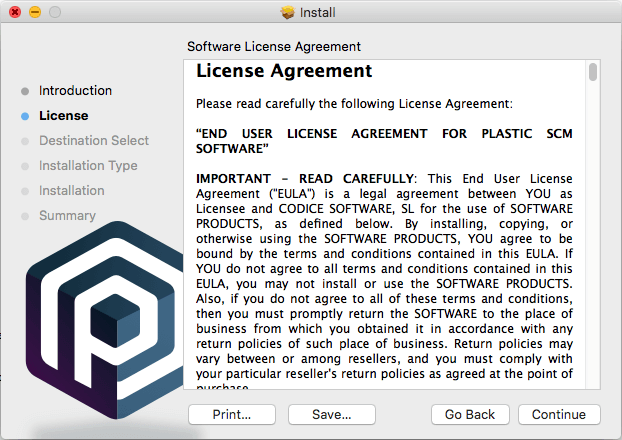Viewport: 622px width, 440px height.
Task: Click the Installation step in sidebar
Action: click(x=72, y=190)
